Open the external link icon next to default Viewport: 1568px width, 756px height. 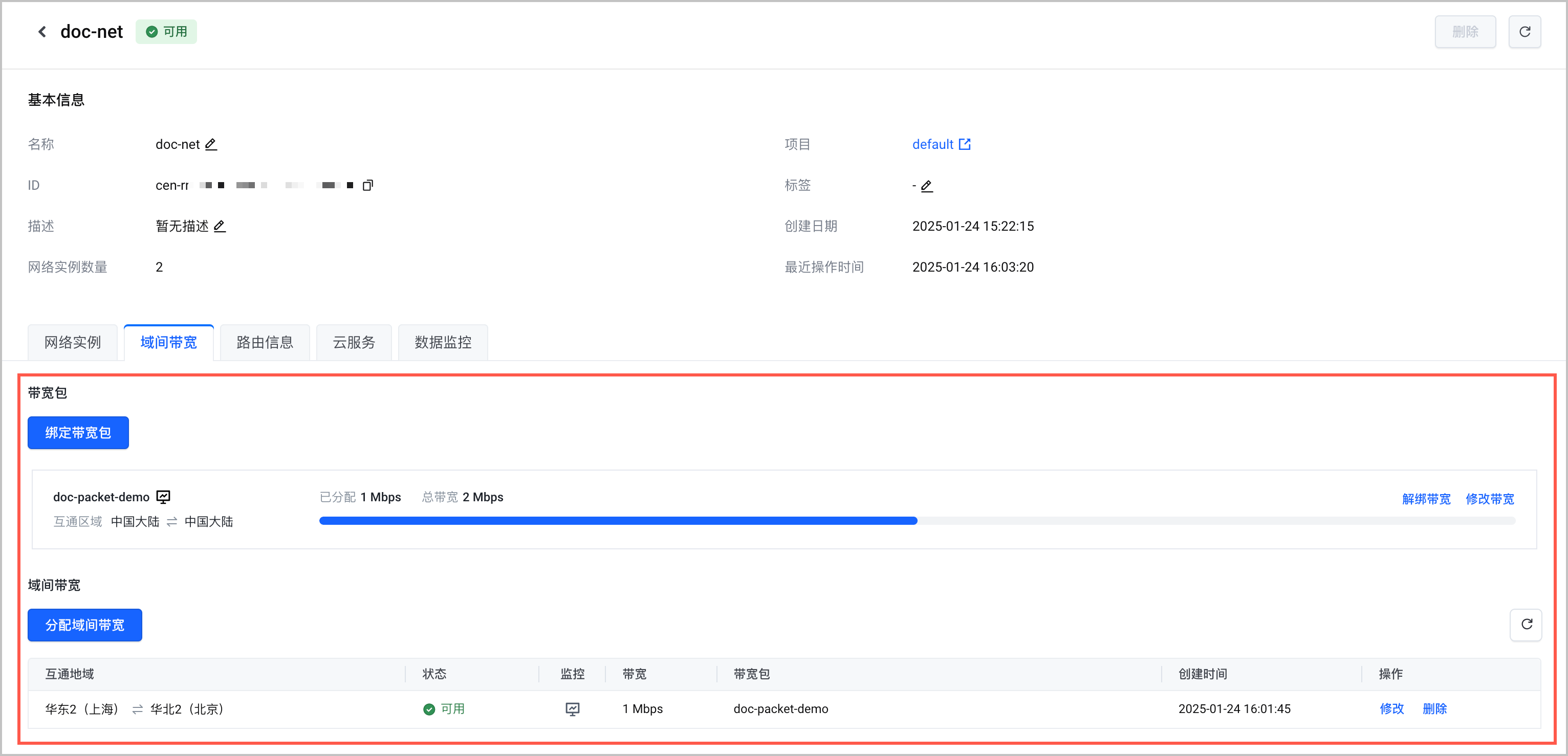tap(965, 144)
